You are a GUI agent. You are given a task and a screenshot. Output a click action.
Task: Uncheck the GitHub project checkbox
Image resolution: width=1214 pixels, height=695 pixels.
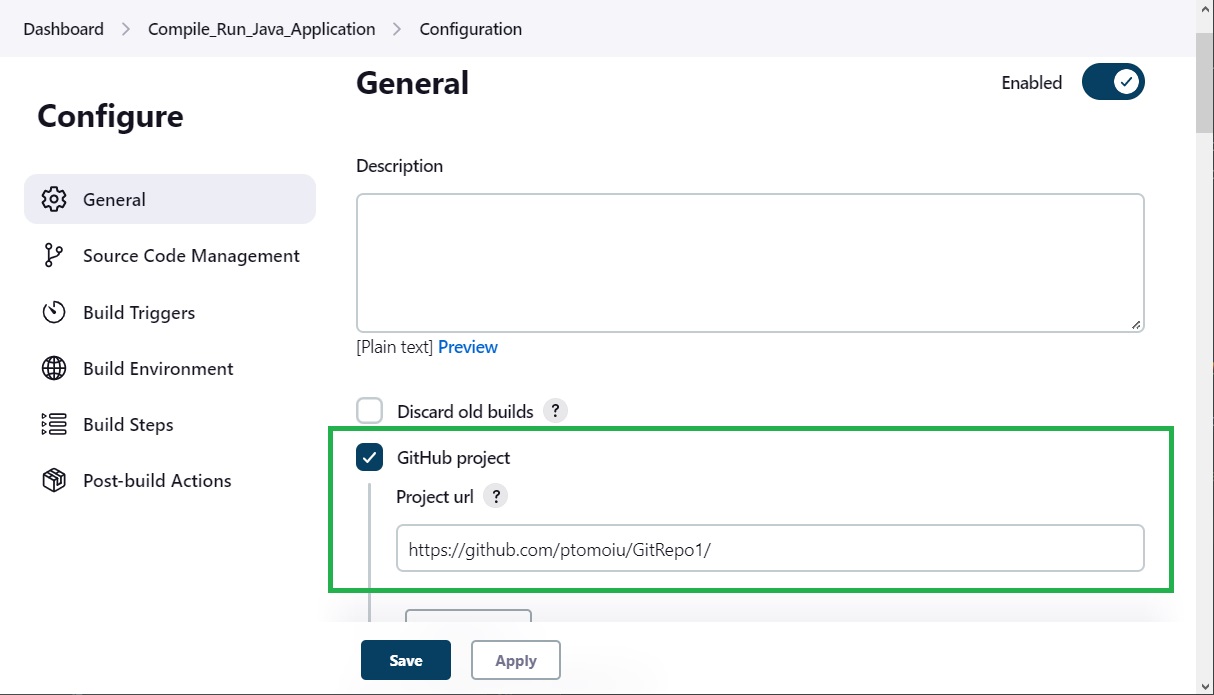tap(370, 457)
